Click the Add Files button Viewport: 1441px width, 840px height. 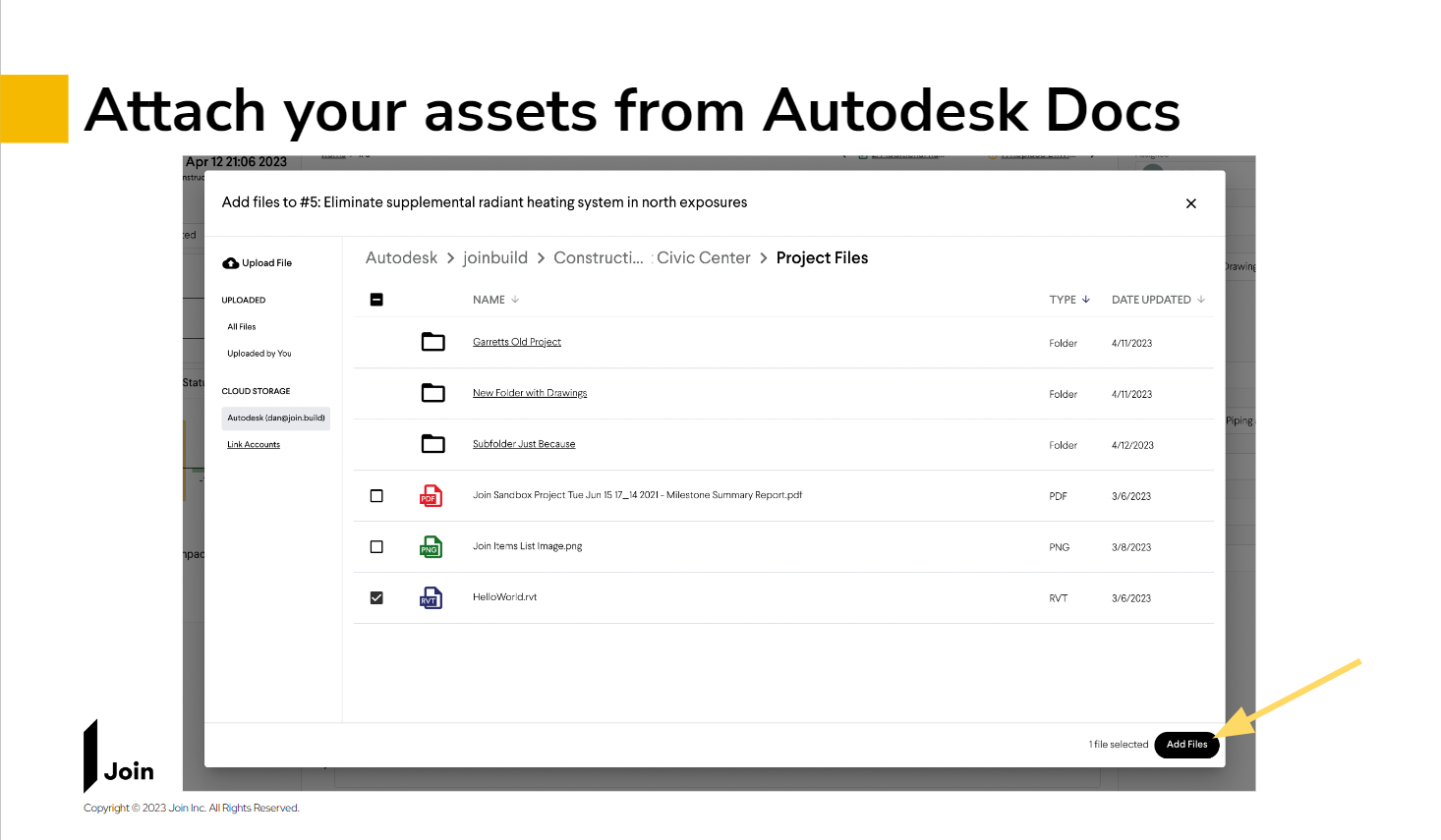click(1187, 745)
